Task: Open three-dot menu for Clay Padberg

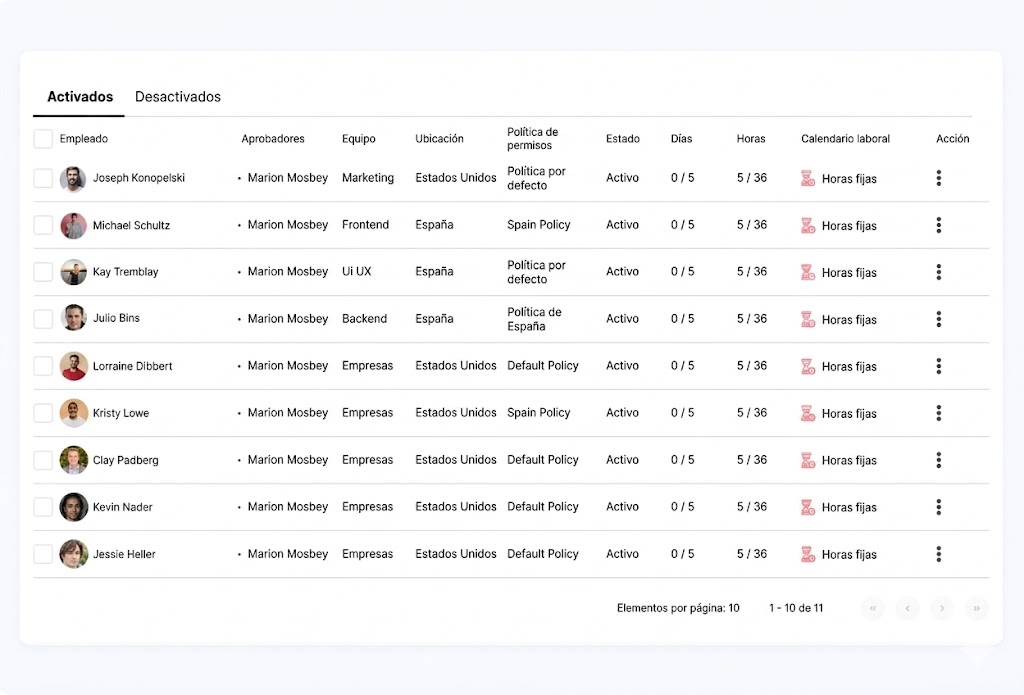Action: (938, 460)
